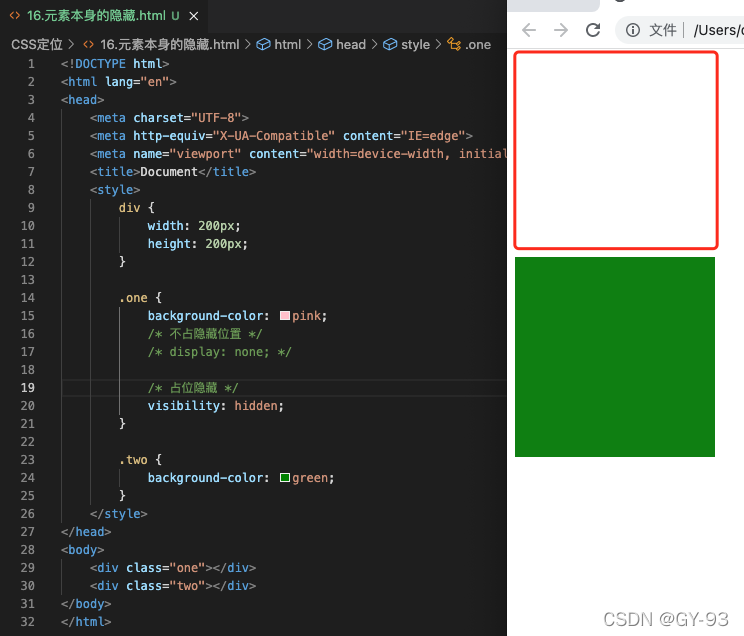Click the HTML file icon in the tab
This screenshot has height=636, width=744.
[15, 16]
